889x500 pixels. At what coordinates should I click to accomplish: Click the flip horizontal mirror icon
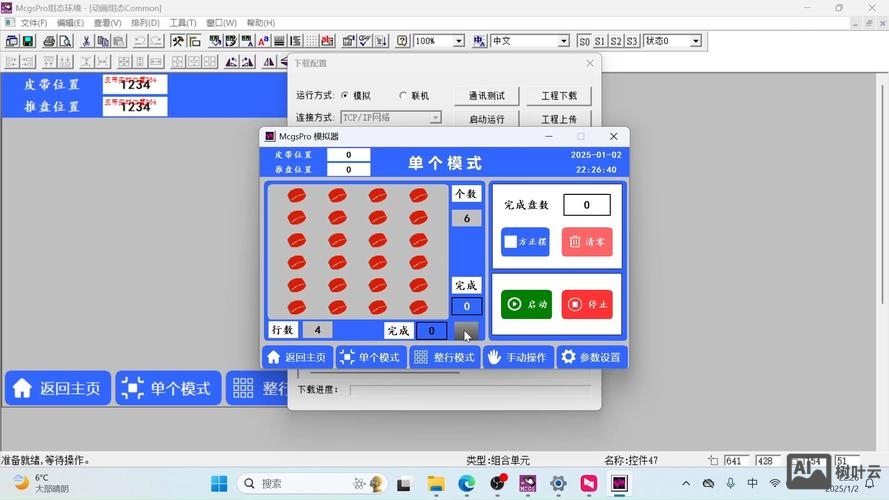(x=269, y=62)
